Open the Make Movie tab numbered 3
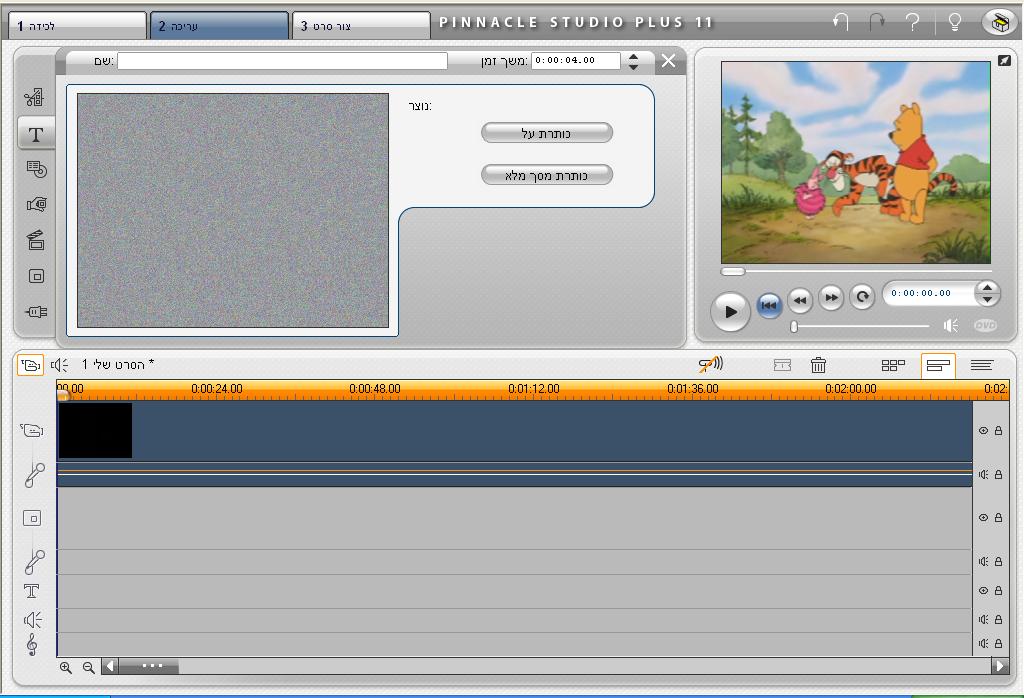 click(360, 25)
